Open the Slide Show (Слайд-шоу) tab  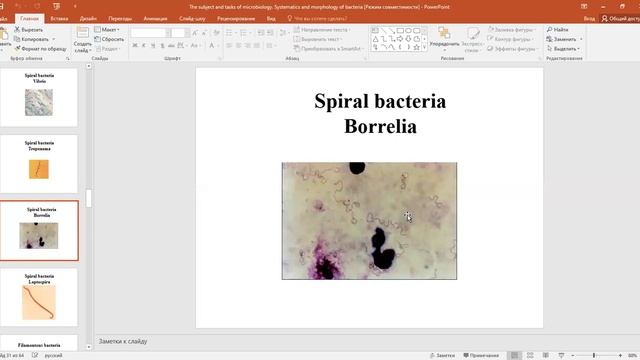(x=192, y=18)
